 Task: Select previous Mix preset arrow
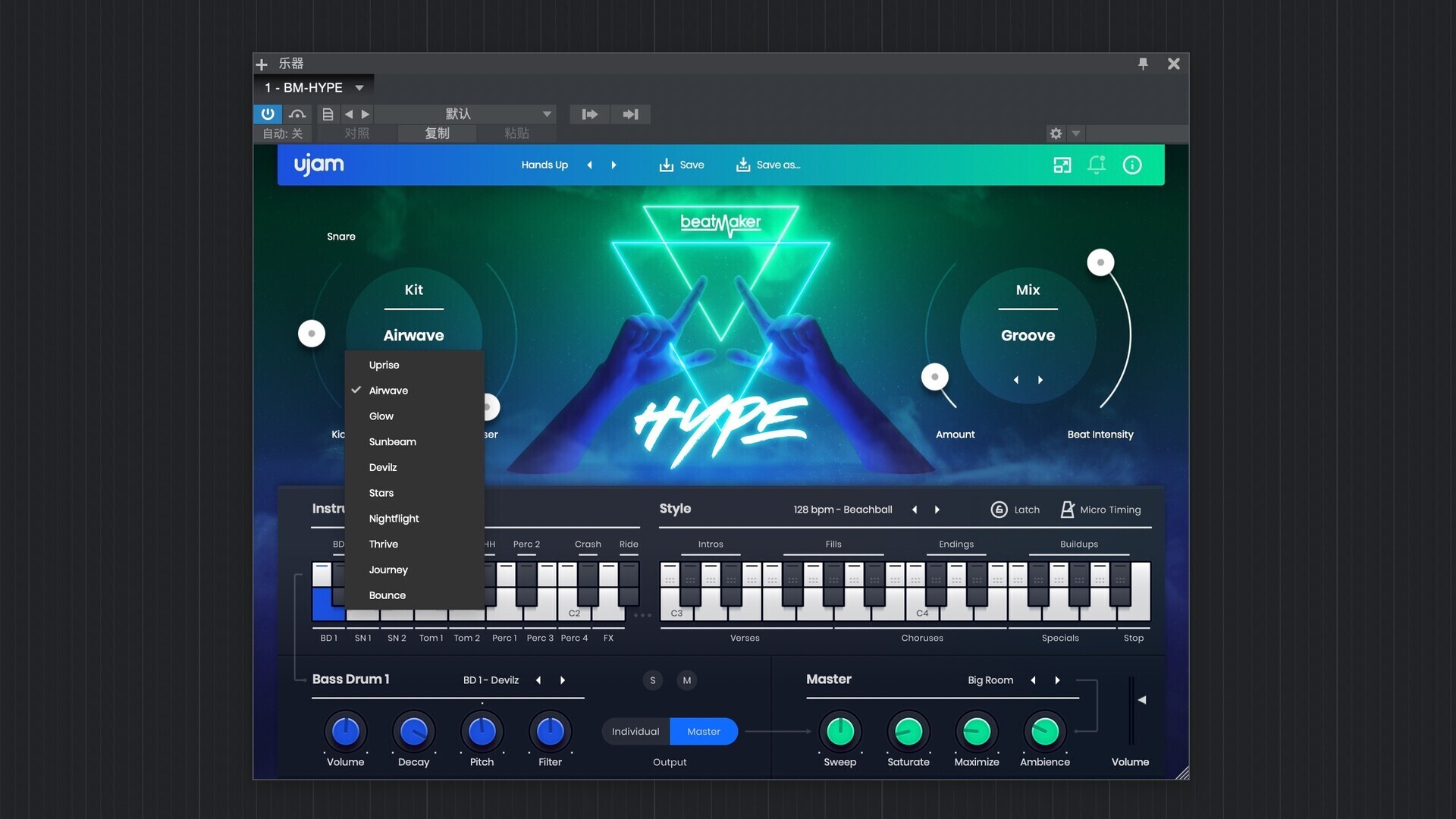point(1016,380)
